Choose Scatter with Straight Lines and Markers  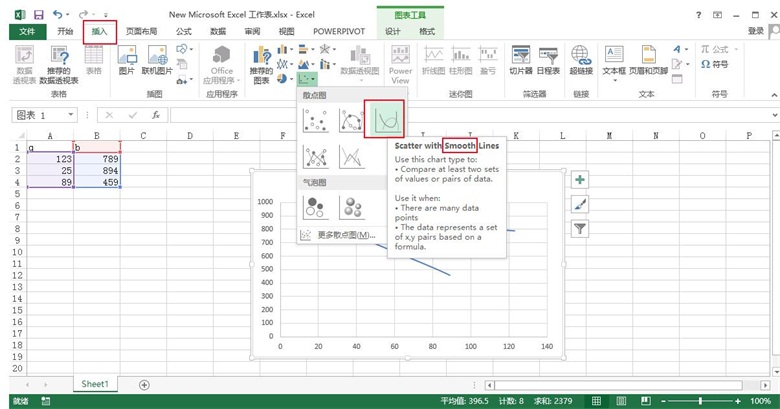315,157
